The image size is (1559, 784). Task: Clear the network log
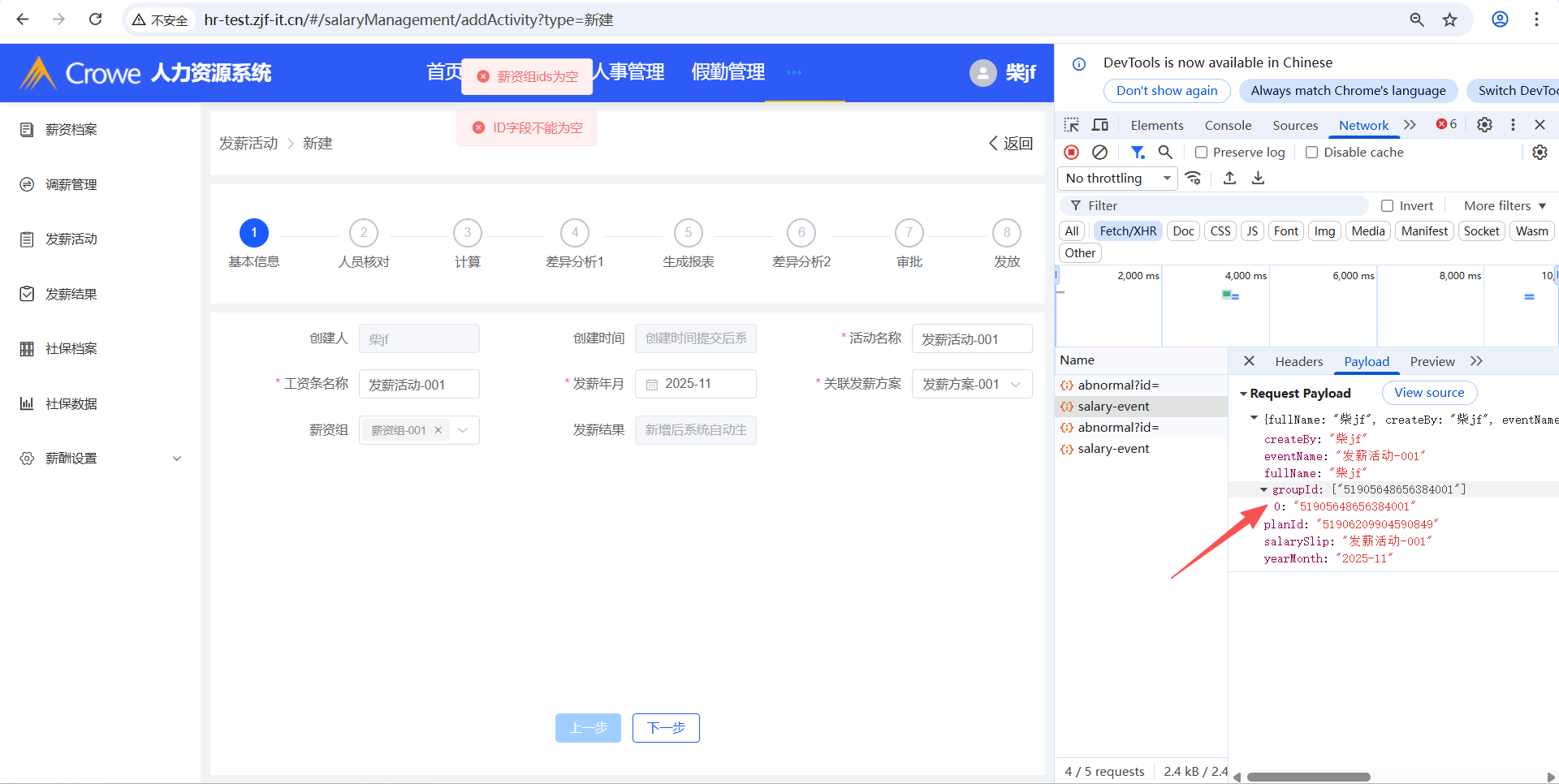(1099, 153)
